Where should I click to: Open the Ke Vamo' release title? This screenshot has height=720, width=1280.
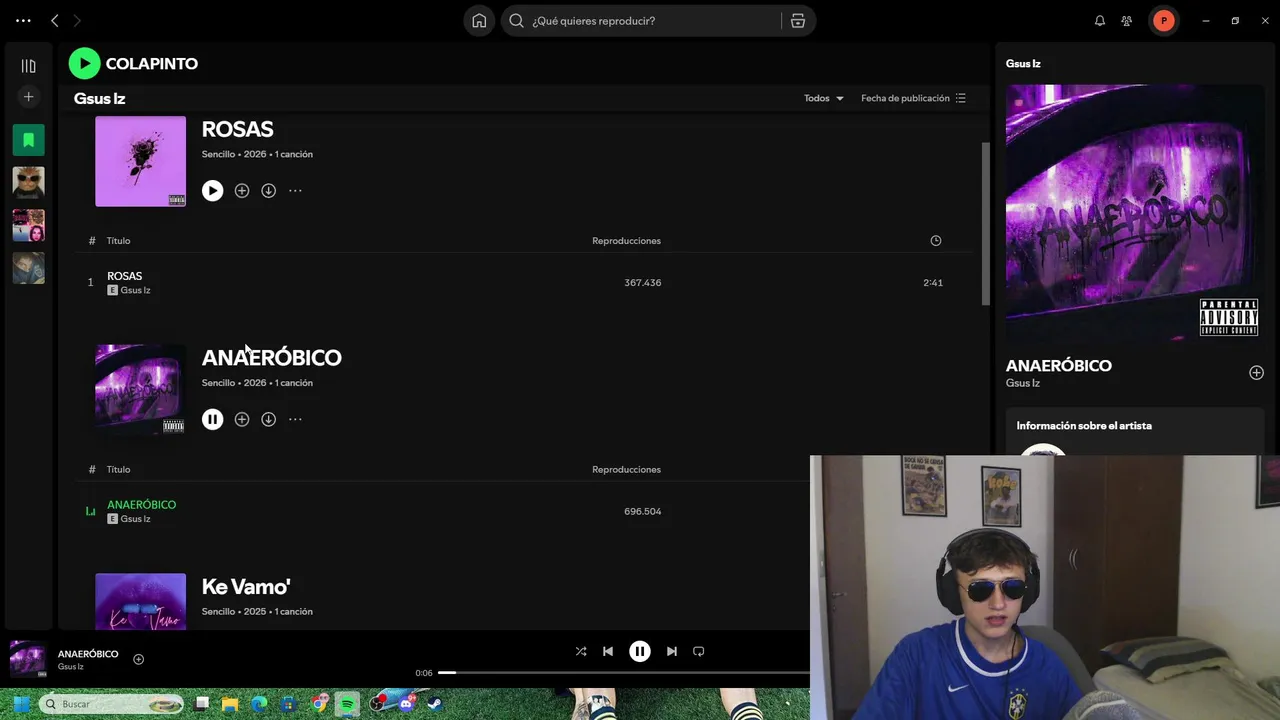pos(246,587)
